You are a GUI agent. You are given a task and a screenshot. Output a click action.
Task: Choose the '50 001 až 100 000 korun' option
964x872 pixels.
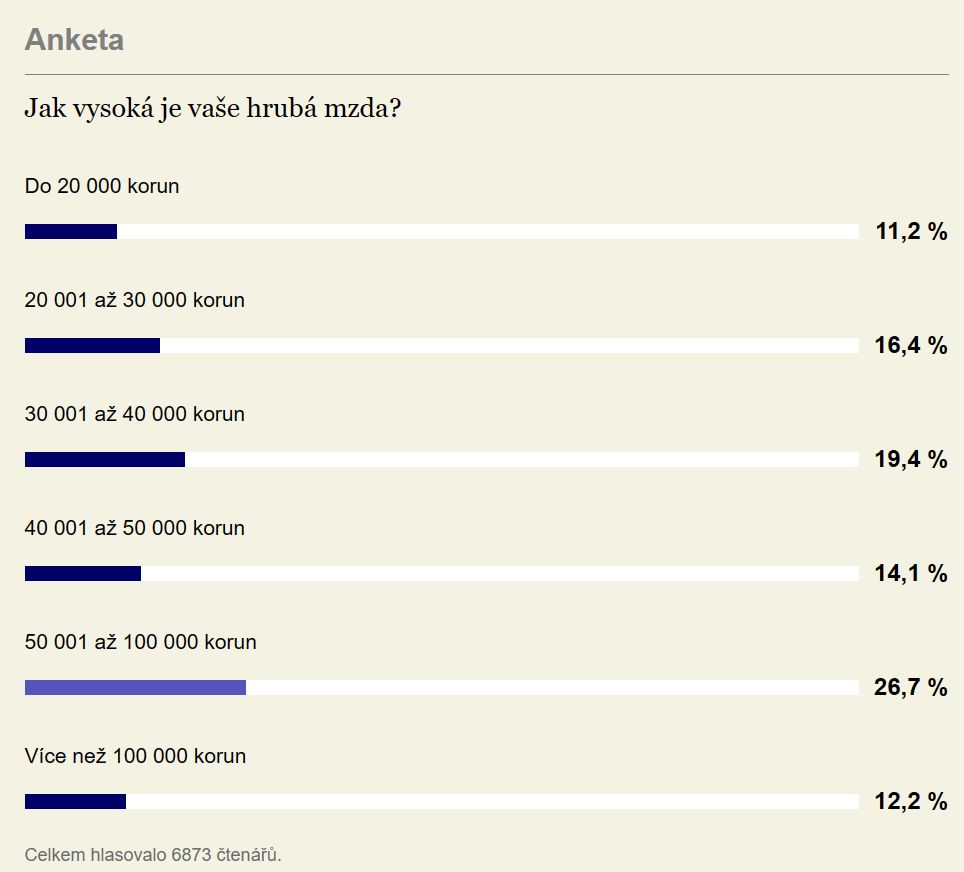[x=141, y=641]
